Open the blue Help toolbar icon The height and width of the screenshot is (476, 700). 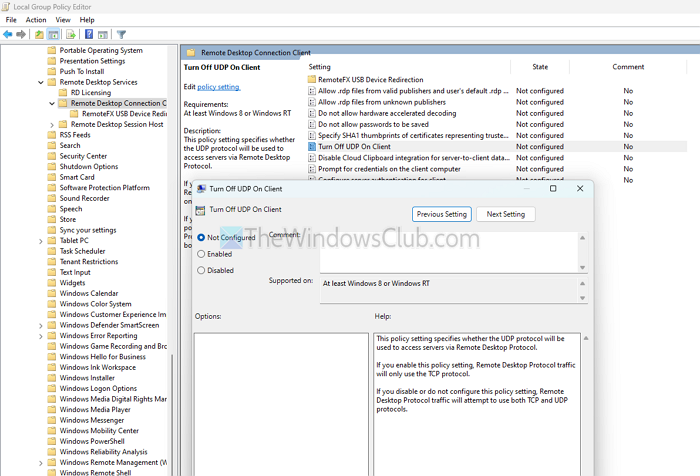(89, 34)
